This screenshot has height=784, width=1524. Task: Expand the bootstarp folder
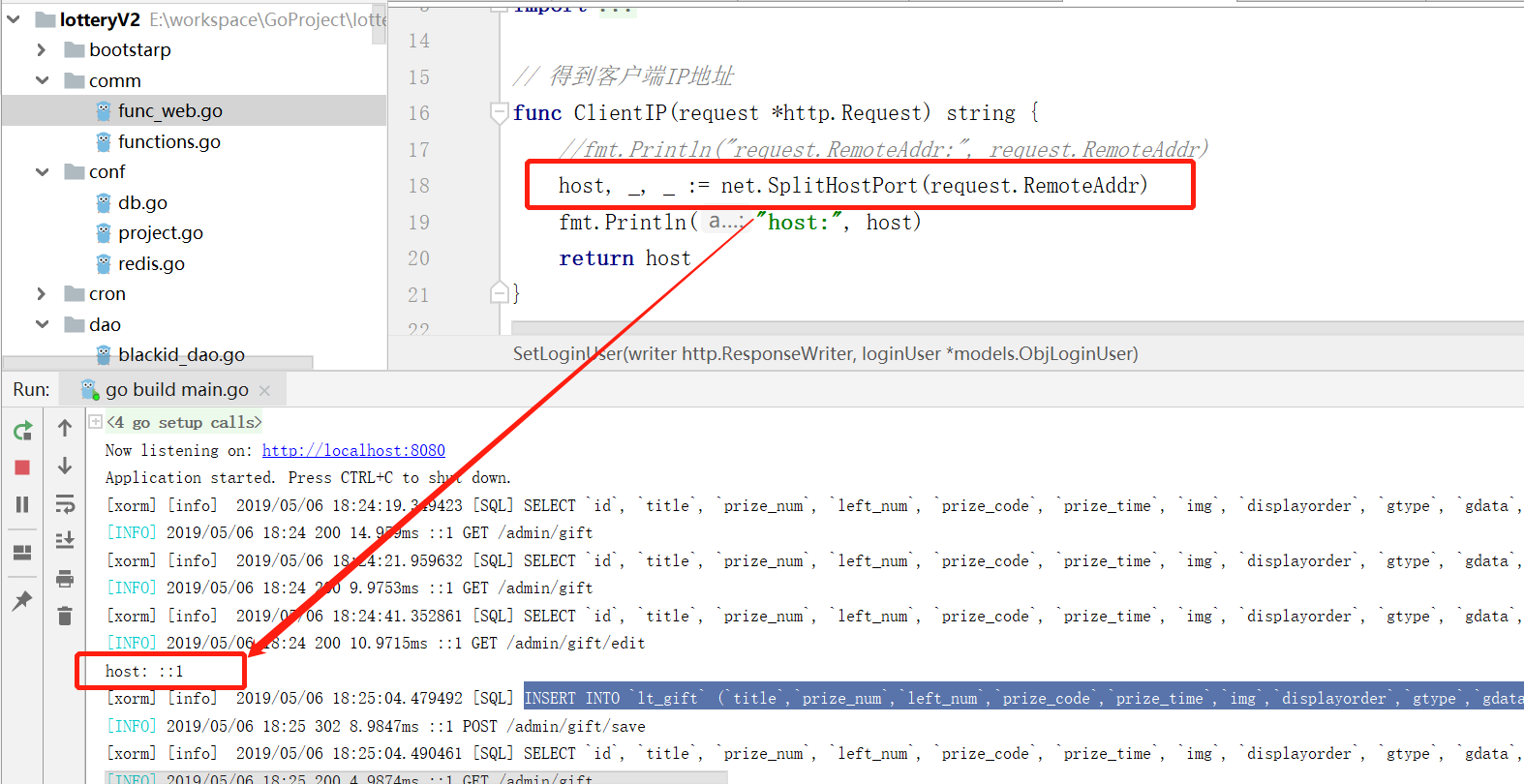(41, 49)
